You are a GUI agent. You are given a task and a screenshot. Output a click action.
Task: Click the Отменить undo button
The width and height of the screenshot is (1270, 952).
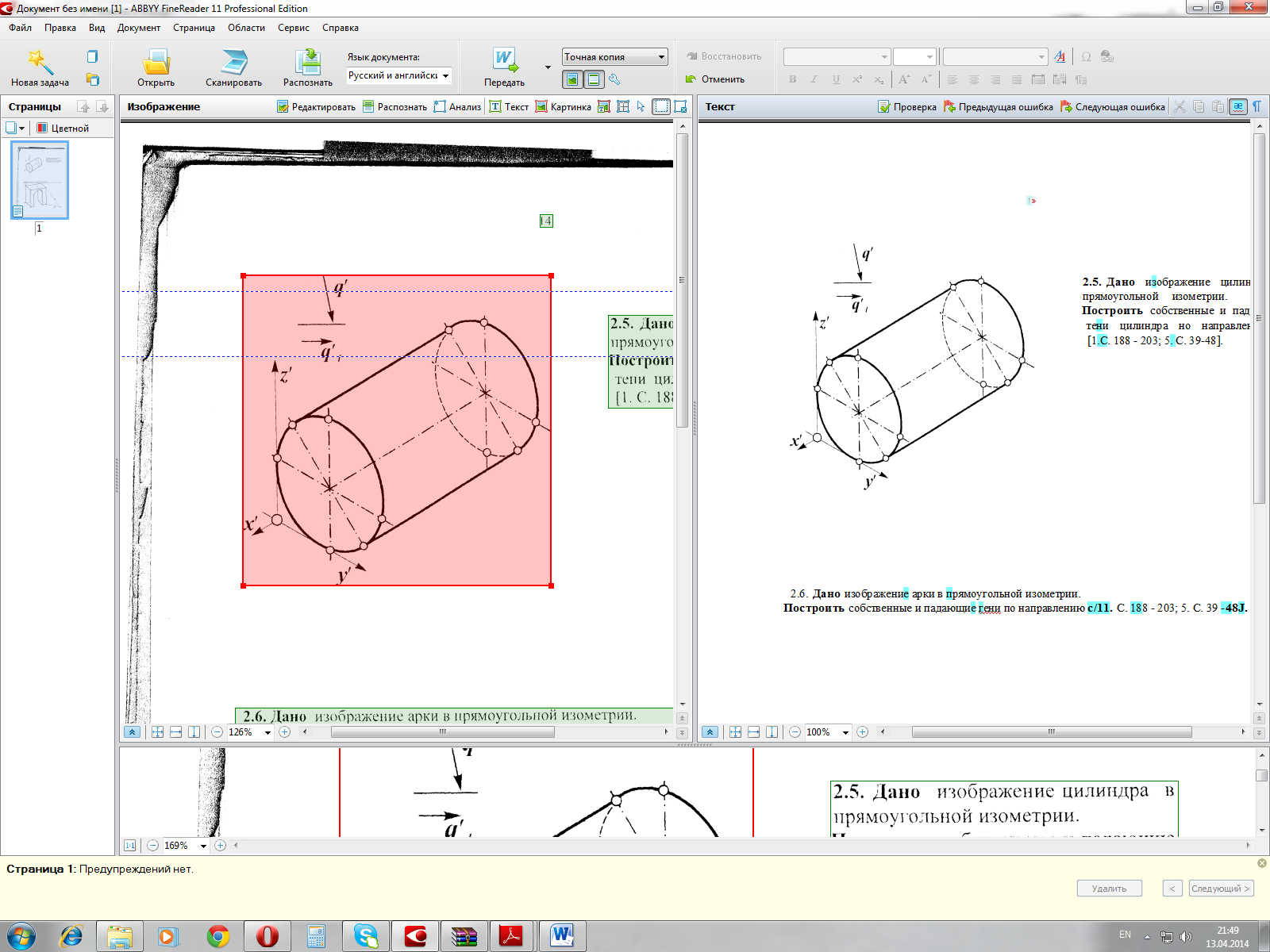[x=715, y=79]
